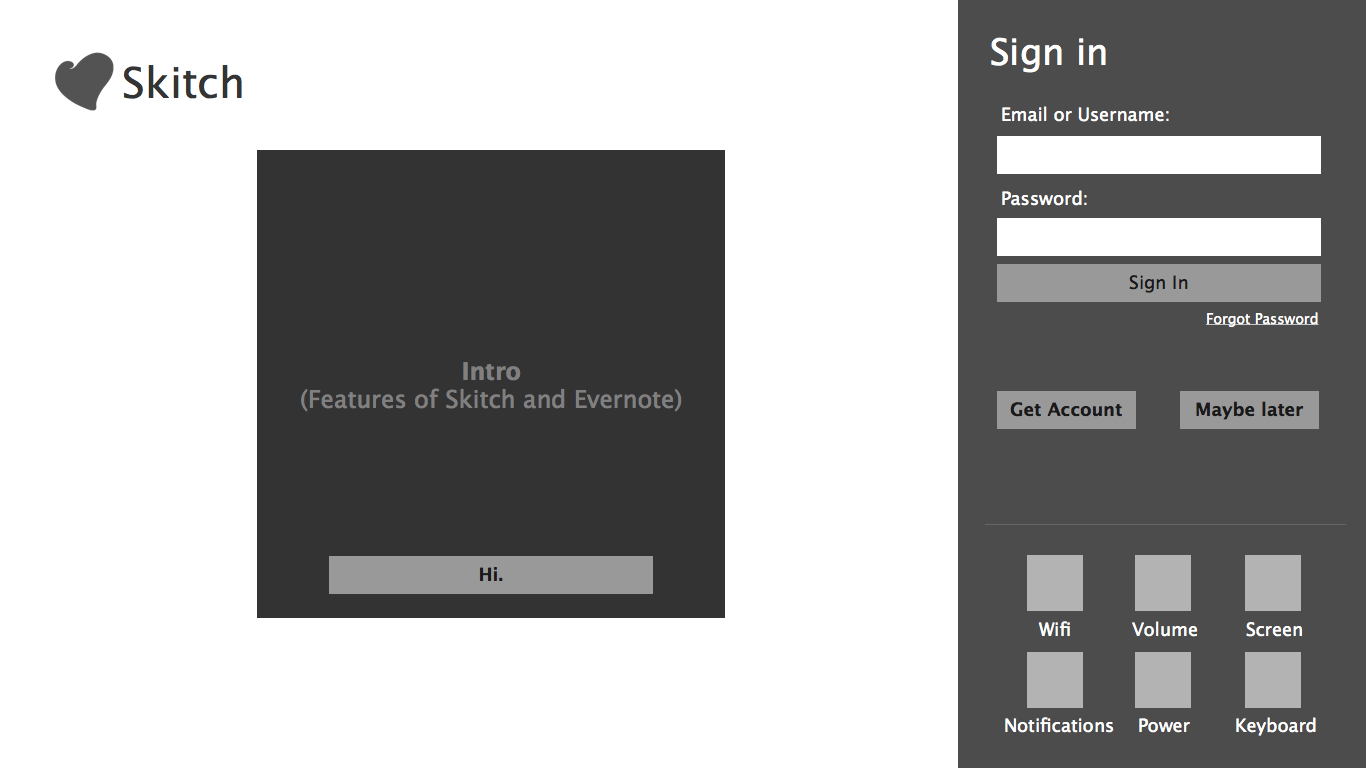
Task: Click the Email or Username field
Action: pos(1159,155)
